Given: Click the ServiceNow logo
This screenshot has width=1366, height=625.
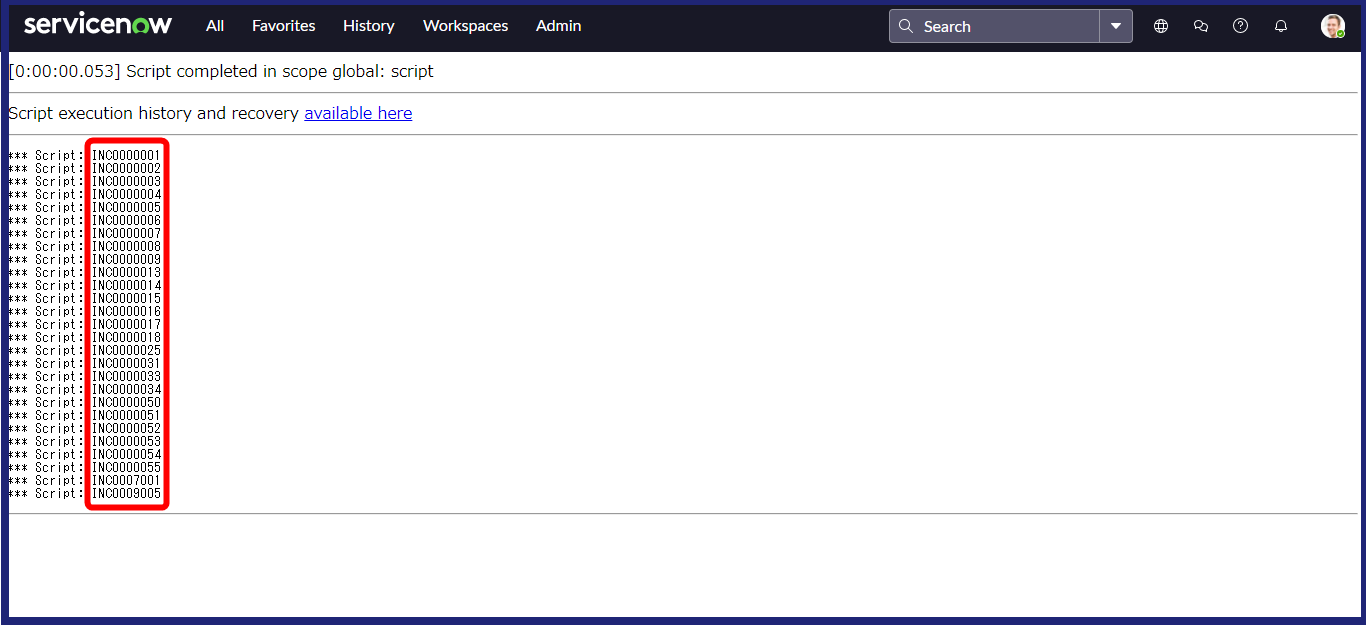Looking at the screenshot, I should (x=98, y=25).
